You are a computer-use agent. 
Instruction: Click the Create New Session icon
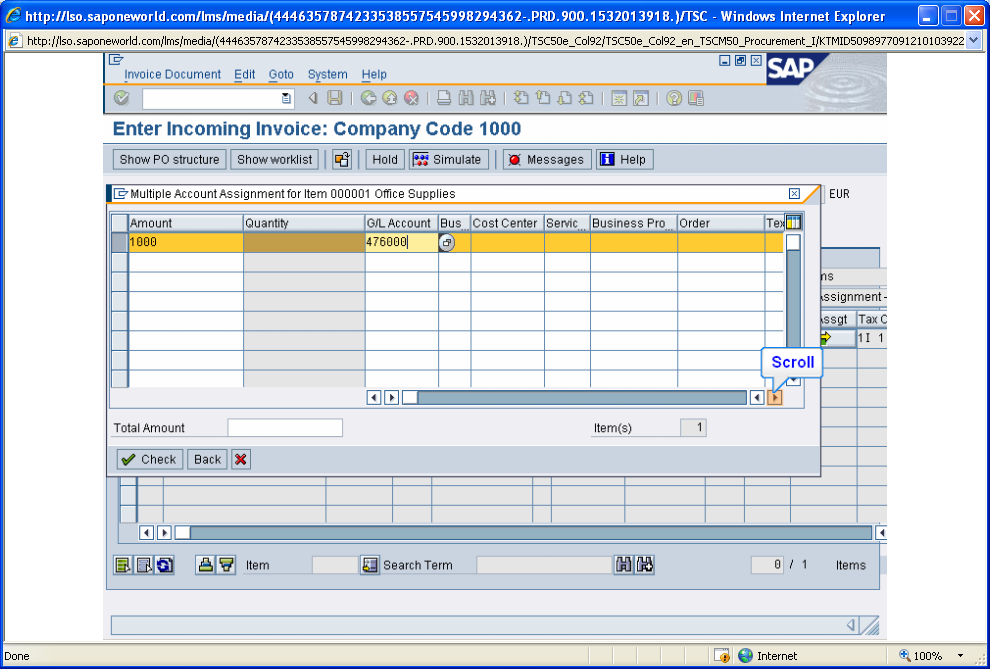click(x=619, y=98)
